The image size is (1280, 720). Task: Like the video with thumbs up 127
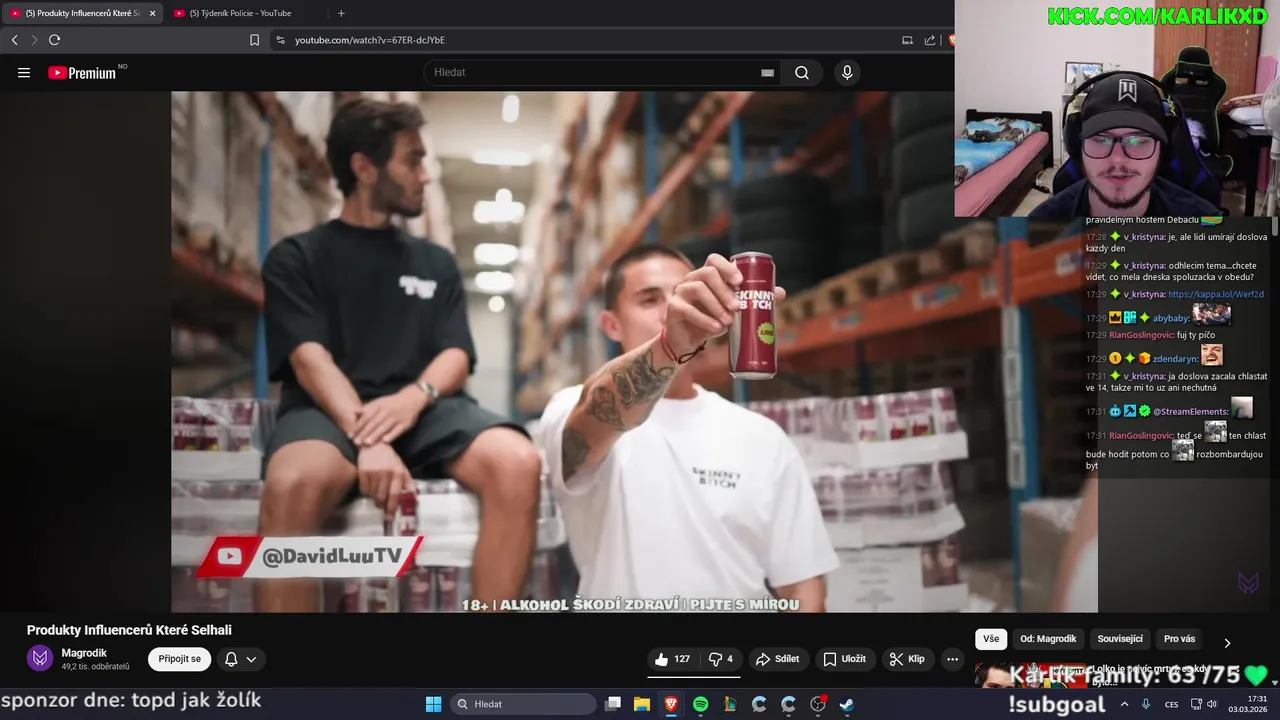(673, 659)
